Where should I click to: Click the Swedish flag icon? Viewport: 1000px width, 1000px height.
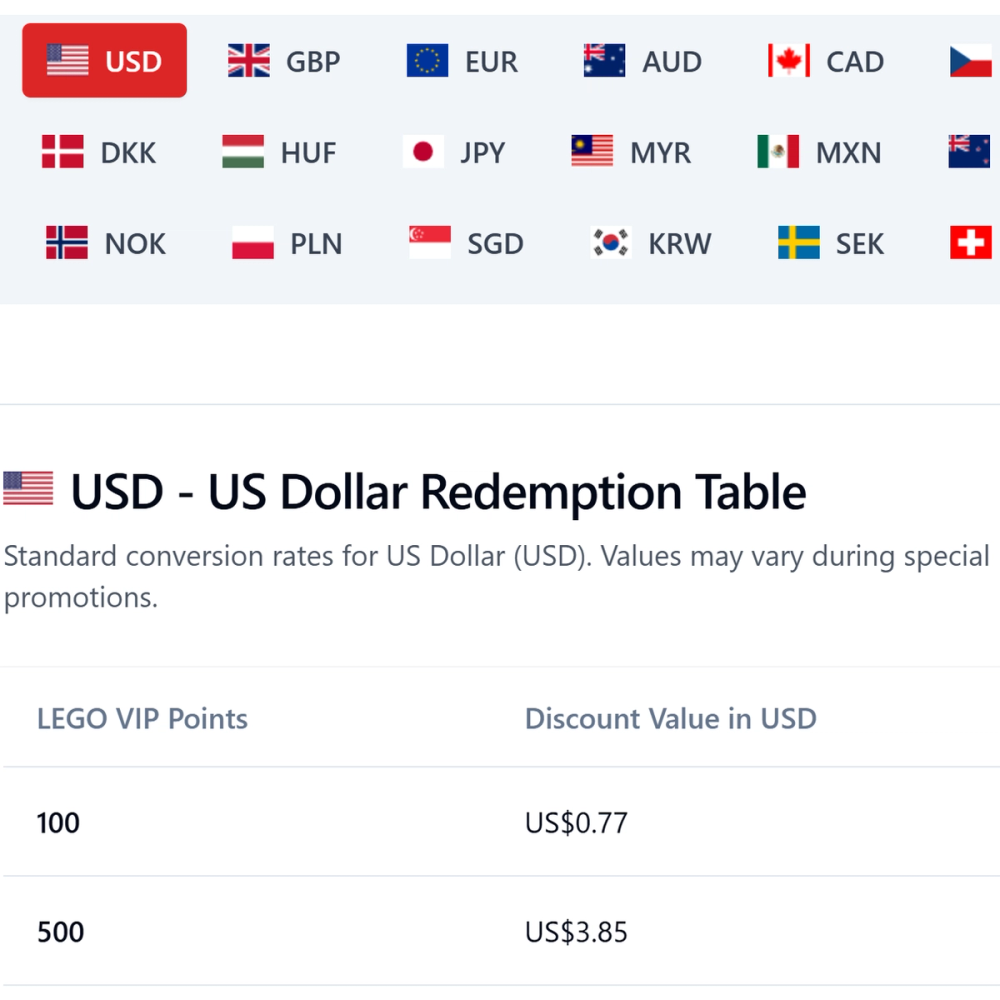click(x=798, y=243)
